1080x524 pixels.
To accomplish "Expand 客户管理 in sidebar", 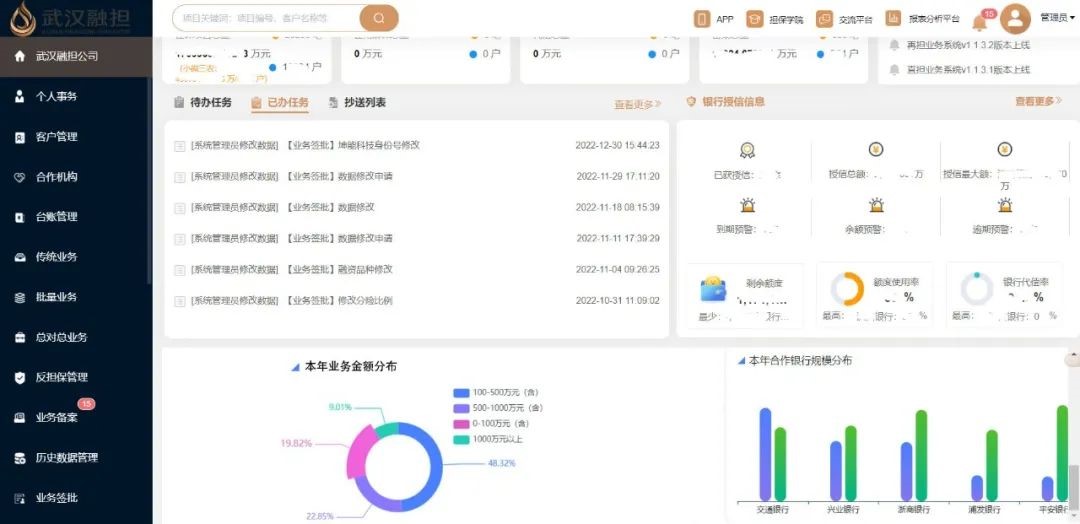I will click(x=56, y=137).
